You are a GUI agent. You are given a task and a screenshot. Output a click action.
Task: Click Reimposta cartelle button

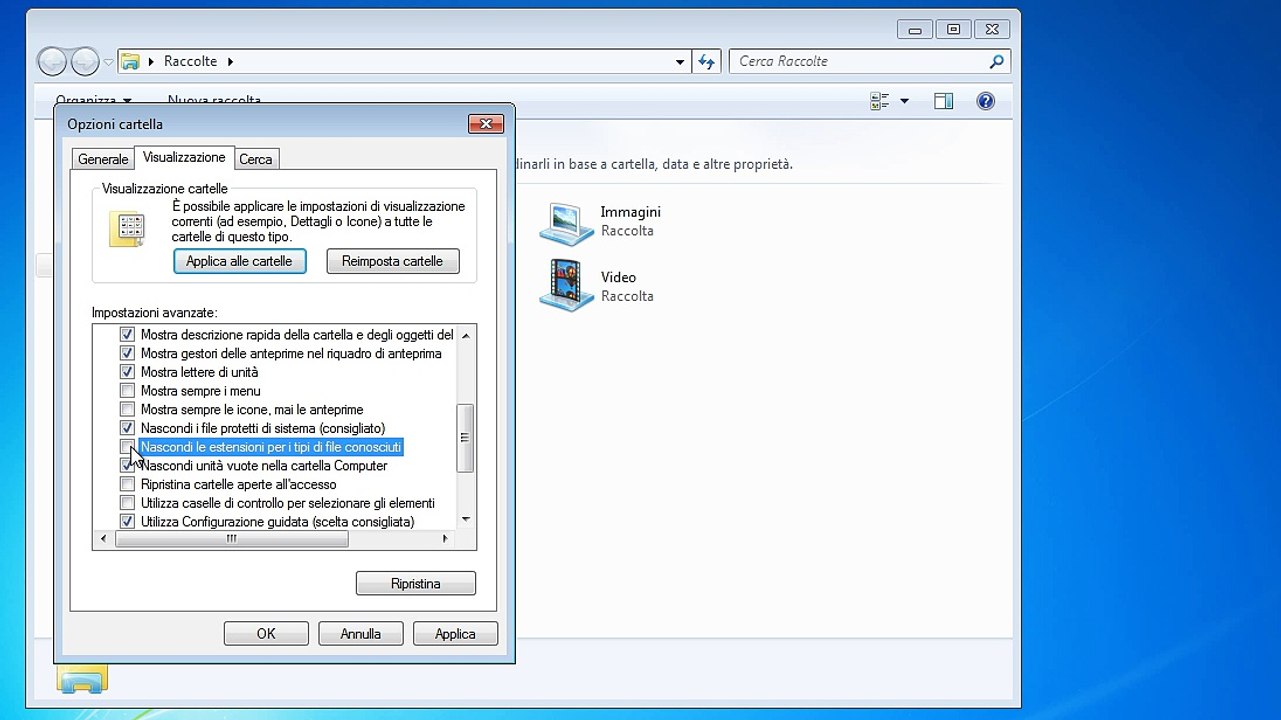(x=392, y=261)
